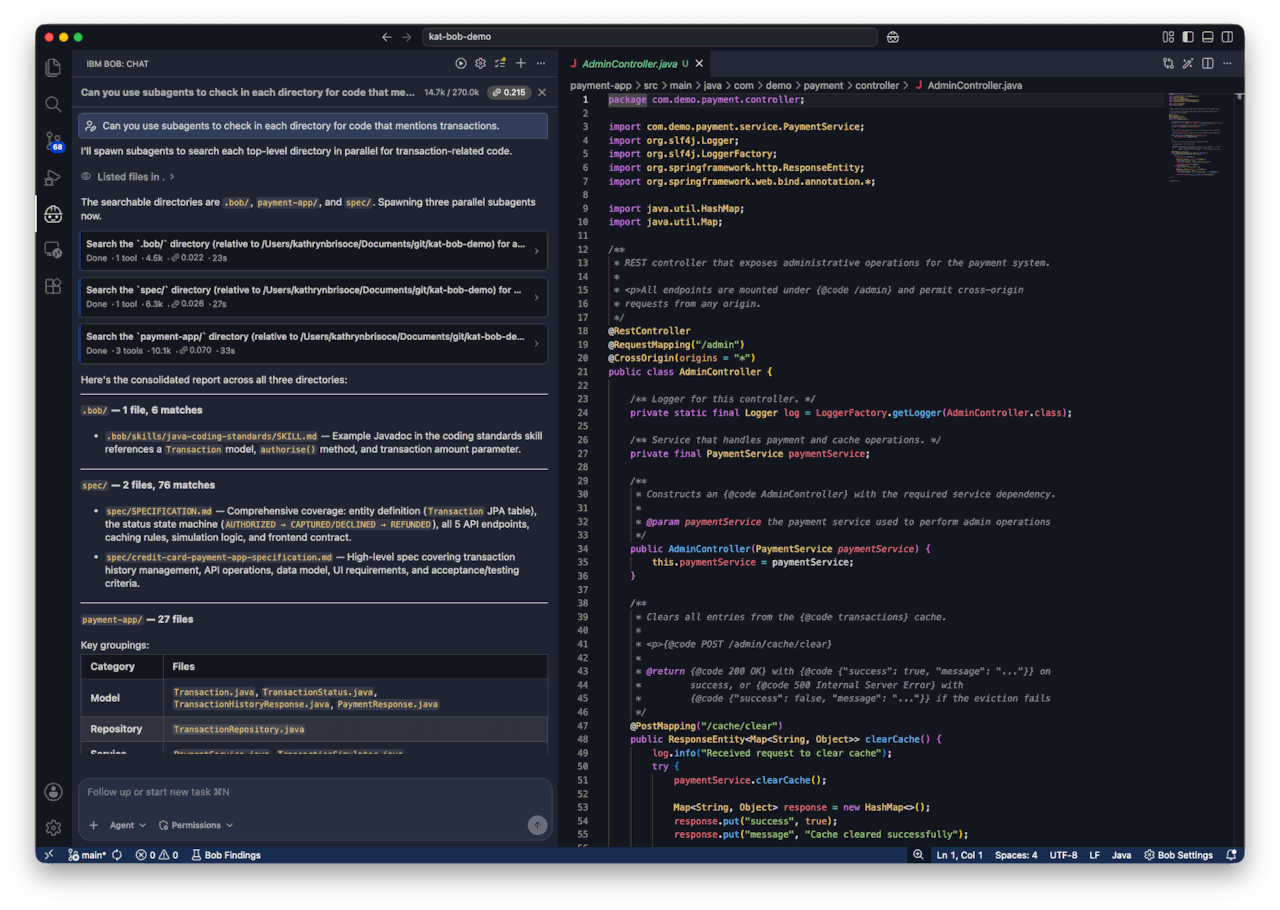This screenshot has width=1280, height=910.
Task: Change indentation via Spaces: 4
Action: click(1016, 855)
